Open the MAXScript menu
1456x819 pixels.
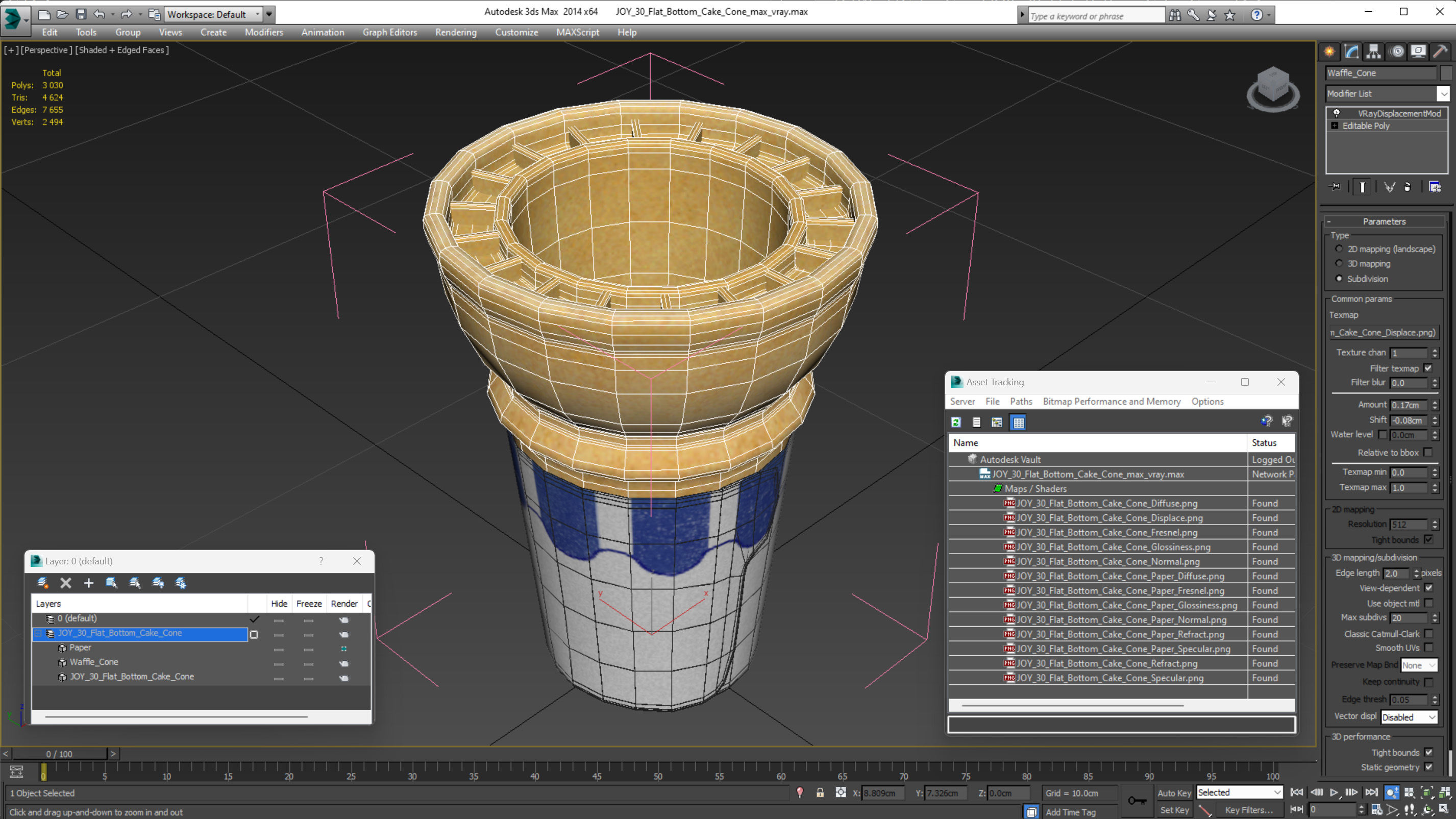(578, 32)
